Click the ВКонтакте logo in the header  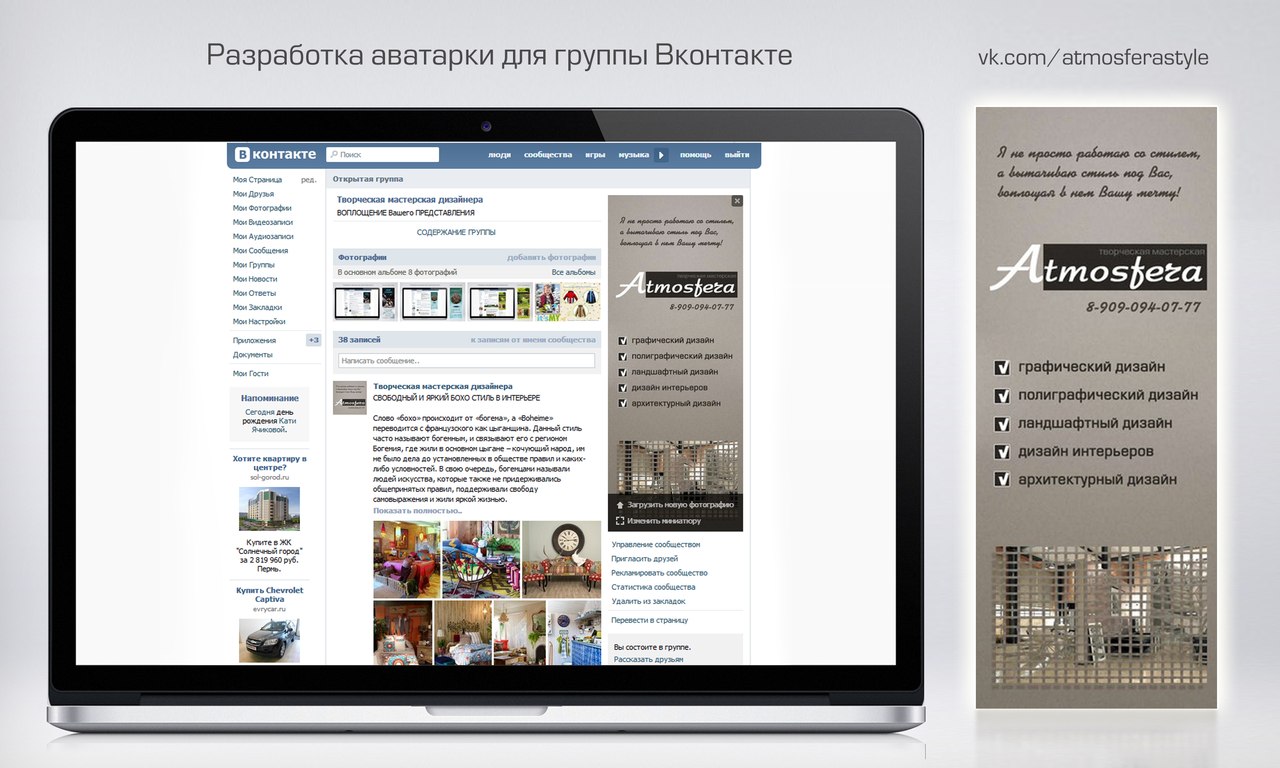pos(275,155)
